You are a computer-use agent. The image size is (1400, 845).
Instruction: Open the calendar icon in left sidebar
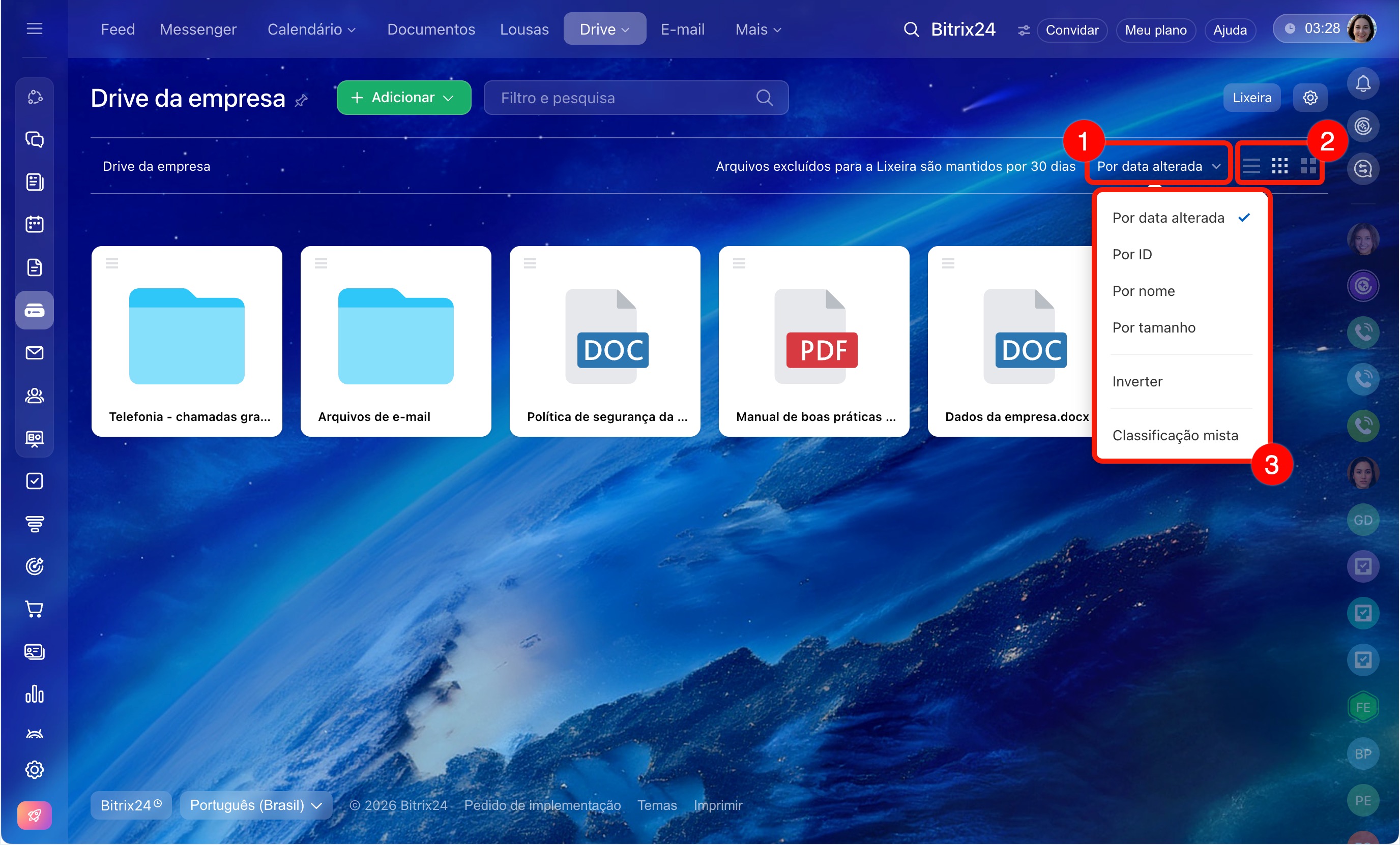click(35, 224)
